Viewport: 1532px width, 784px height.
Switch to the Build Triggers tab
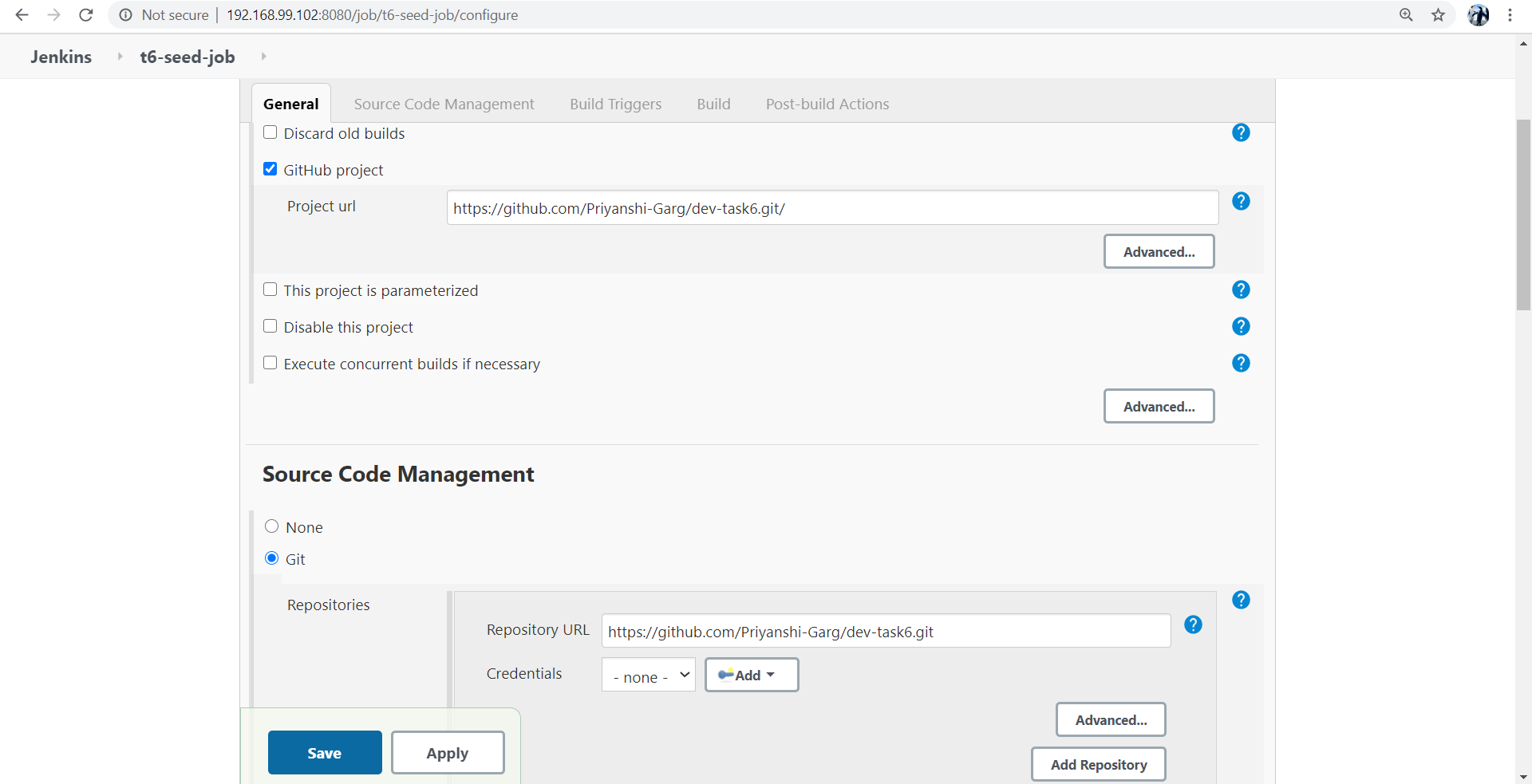[615, 104]
